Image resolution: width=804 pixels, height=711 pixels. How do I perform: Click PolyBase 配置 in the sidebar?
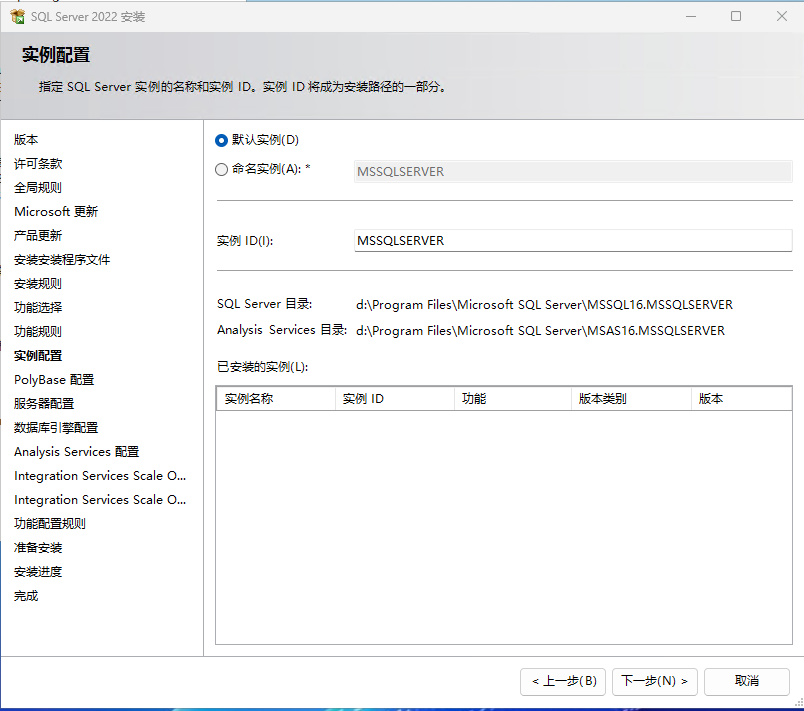click(x=54, y=380)
